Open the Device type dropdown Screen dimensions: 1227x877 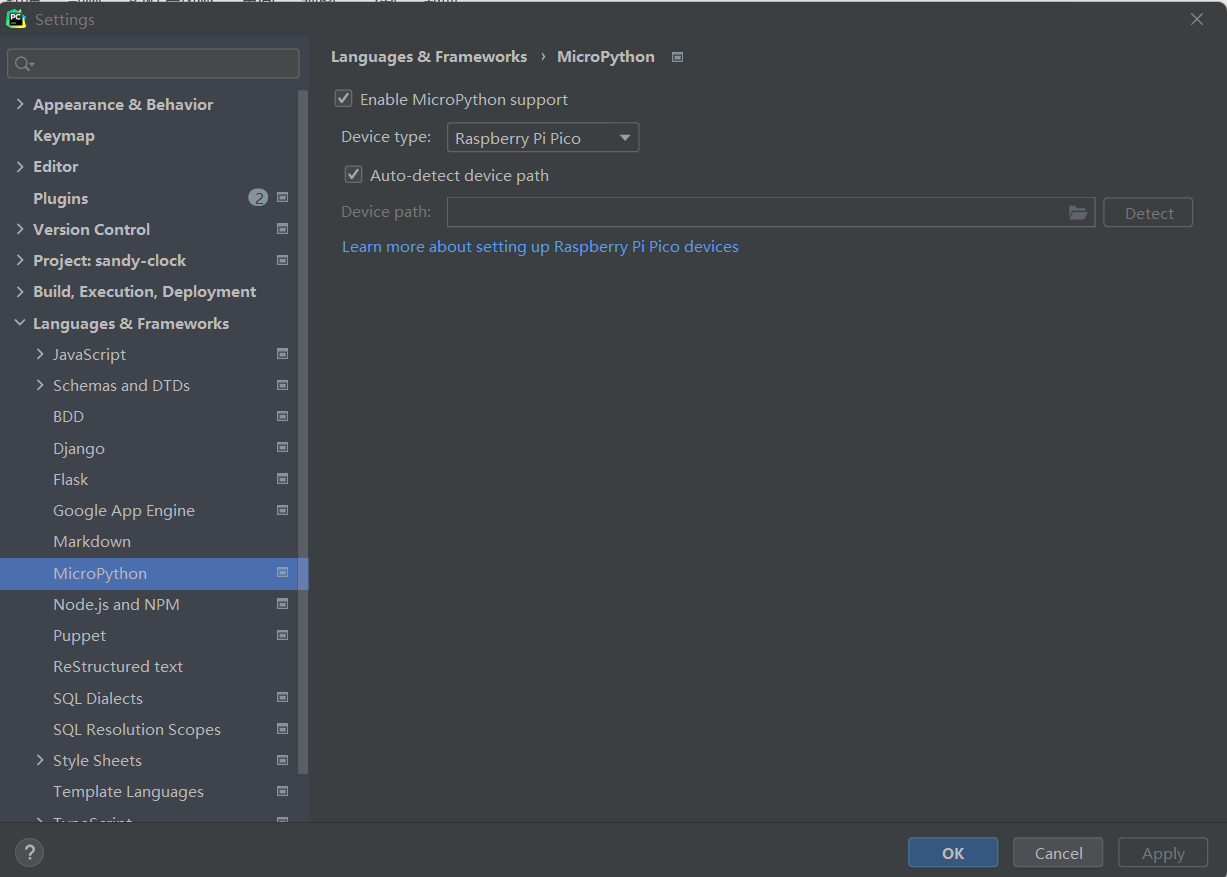pyautogui.click(x=543, y=138)
